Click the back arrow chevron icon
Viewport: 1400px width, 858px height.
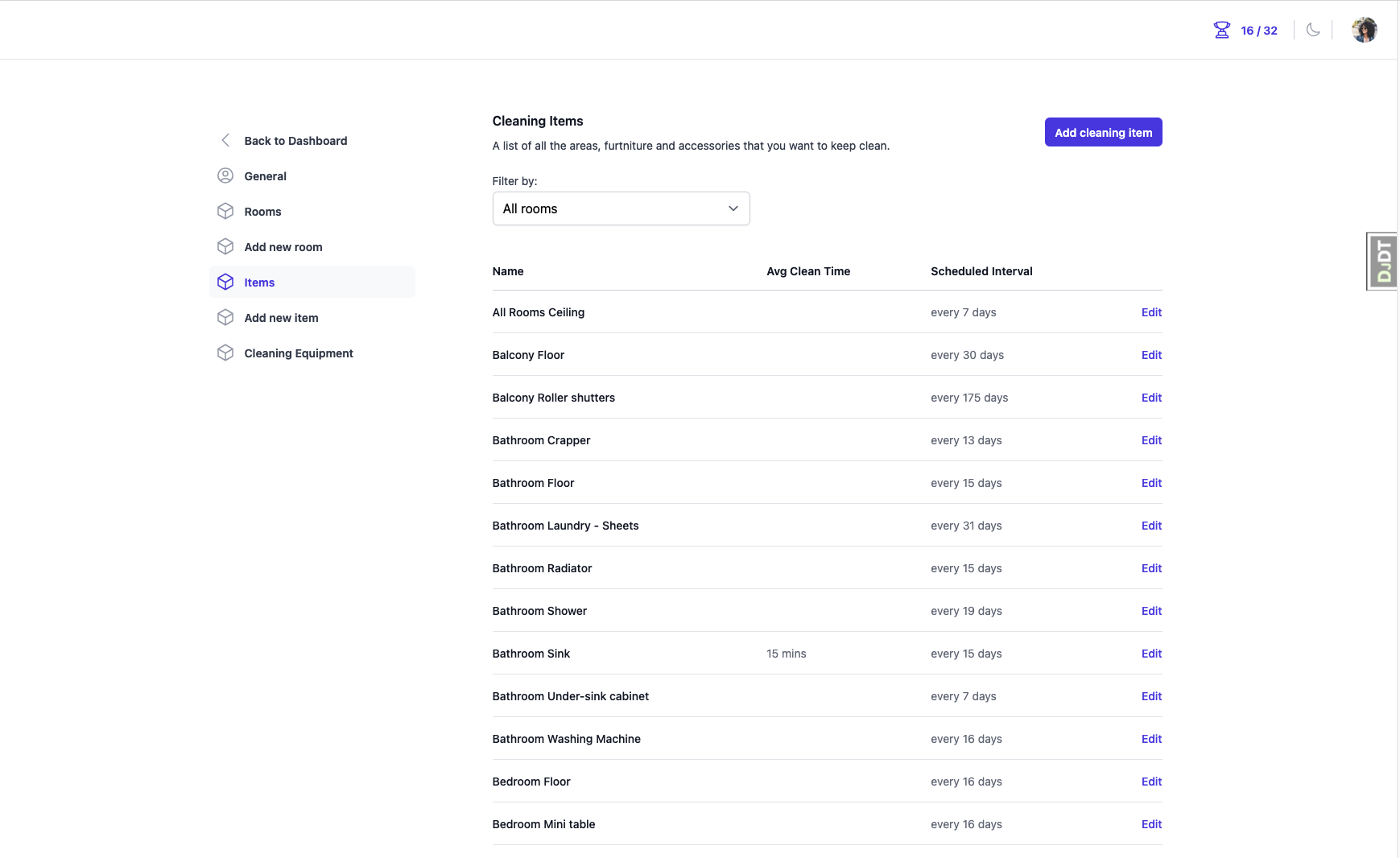pyautogui.click(x=225, y=141)
